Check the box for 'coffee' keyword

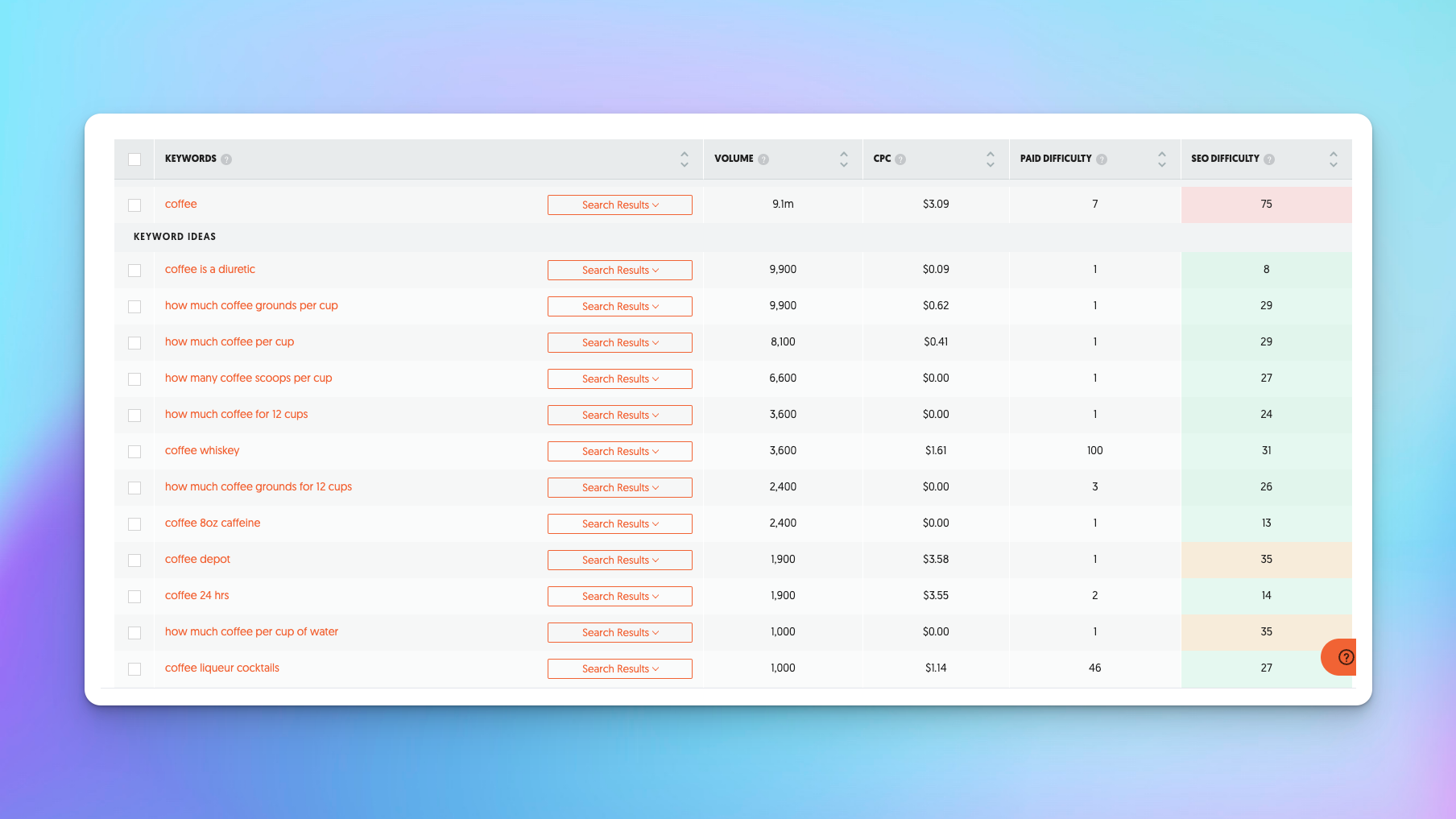click(134, 205)
